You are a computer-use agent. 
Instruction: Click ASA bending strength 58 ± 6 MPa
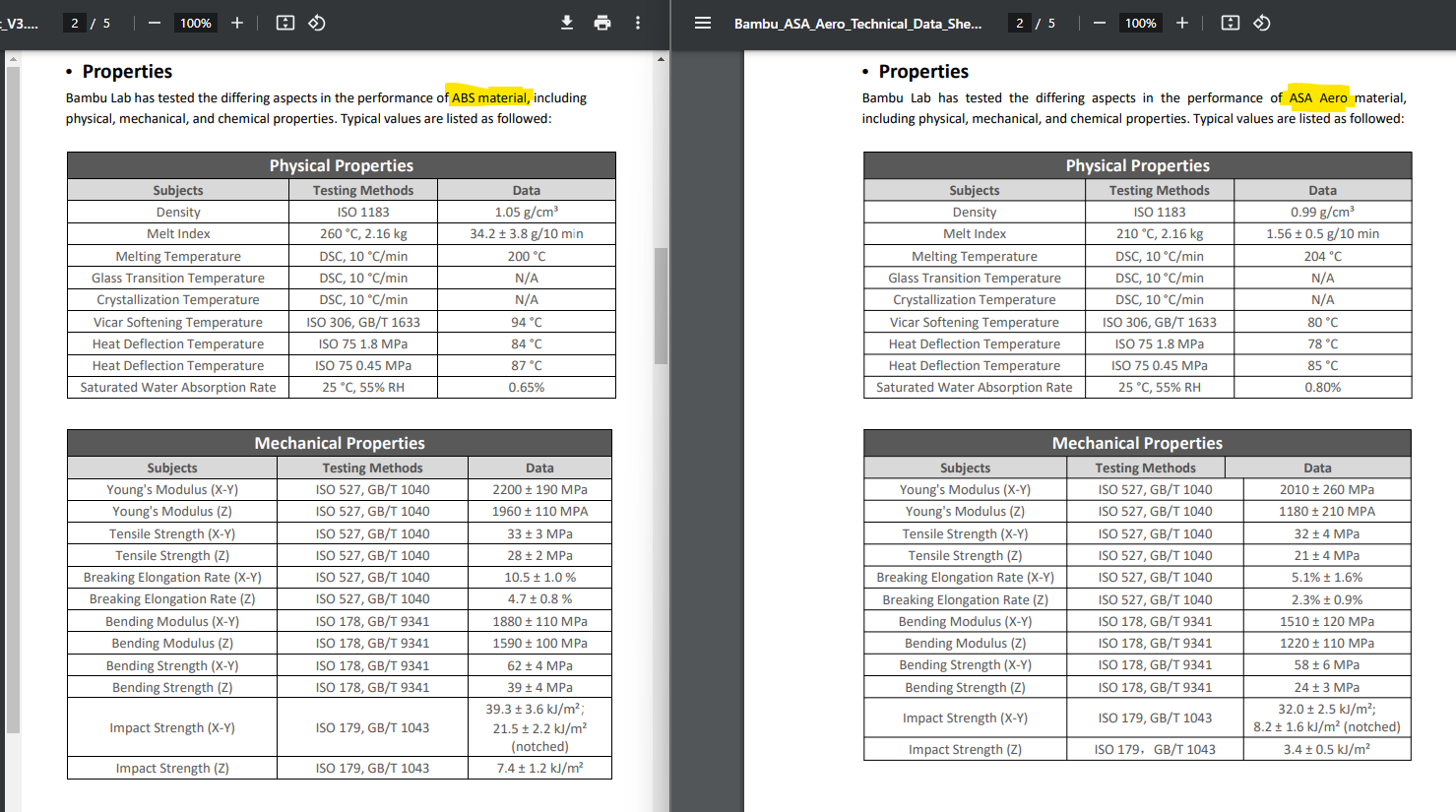pos(1327,664)
